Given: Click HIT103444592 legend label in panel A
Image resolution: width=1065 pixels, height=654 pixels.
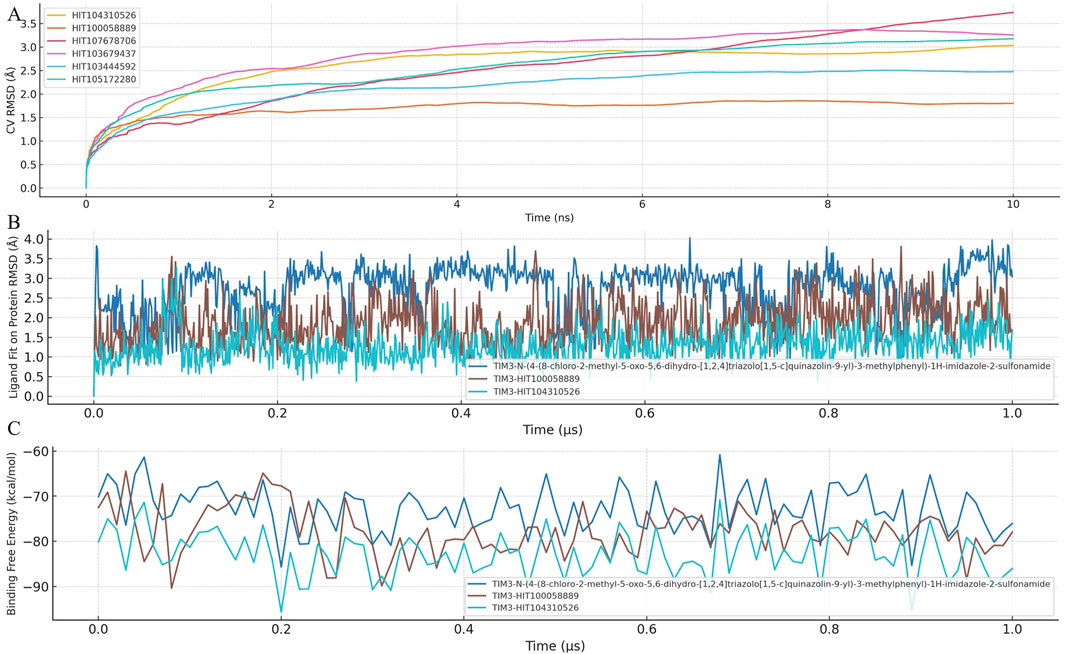Looking at the screenshot, I should [104, 67].
